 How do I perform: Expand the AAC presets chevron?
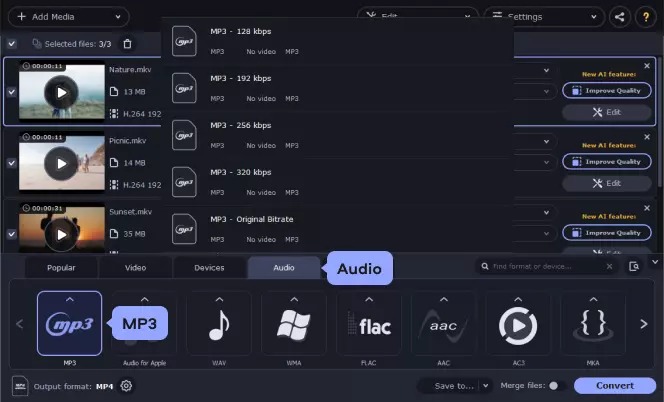[x=444, y=299]
